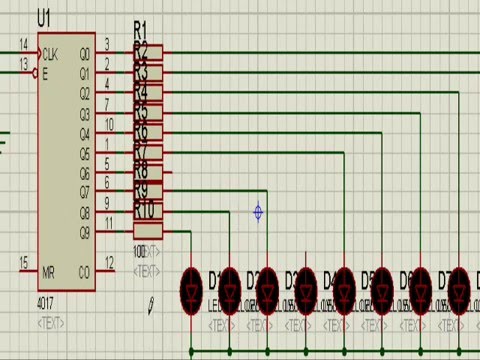This screenshot has width=480, height=360.
Task: Click the 4017 part value text
Action: tap(45, 303)
